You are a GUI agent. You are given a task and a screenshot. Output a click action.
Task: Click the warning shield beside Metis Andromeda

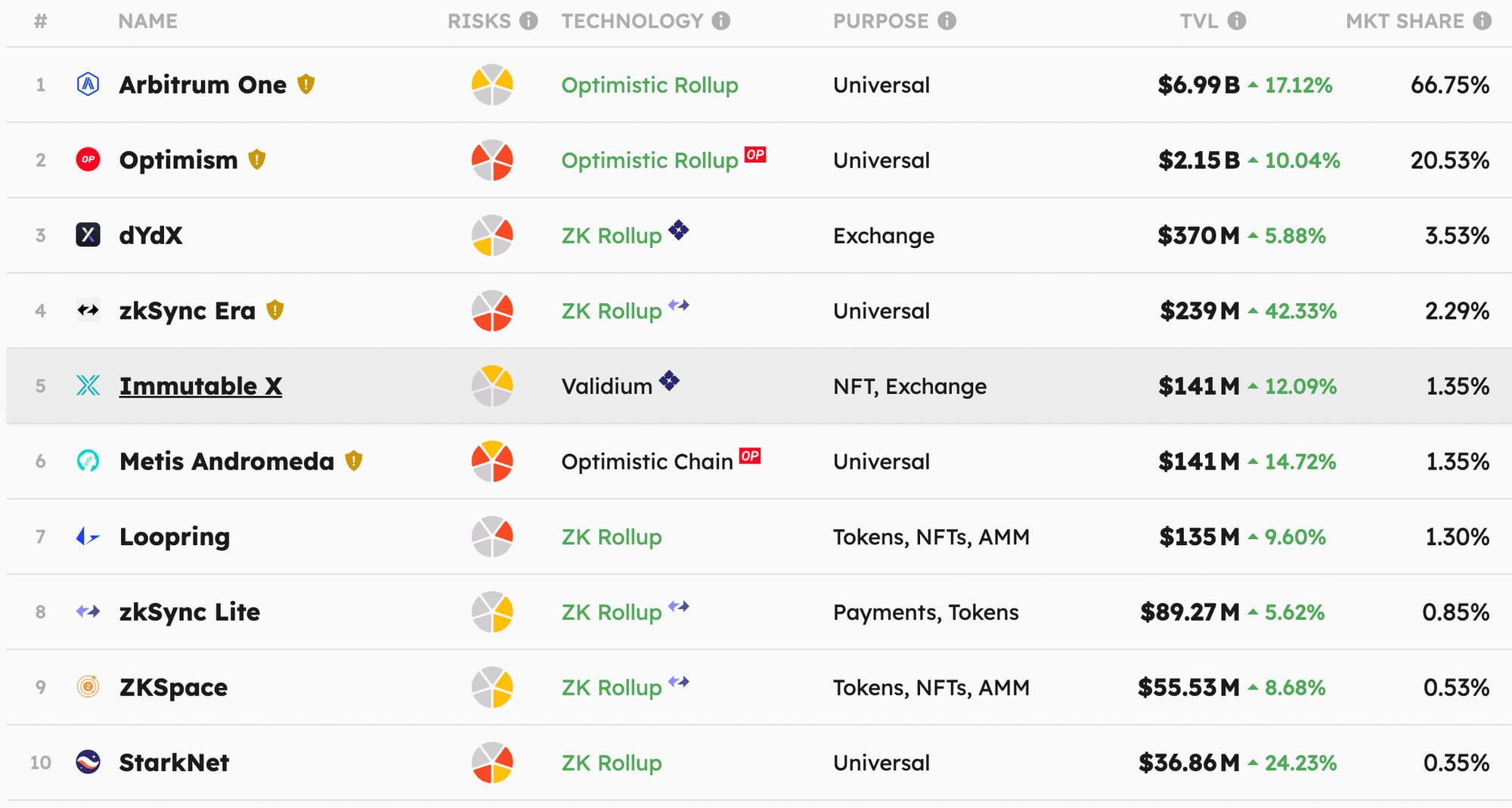tap(354, 460)
